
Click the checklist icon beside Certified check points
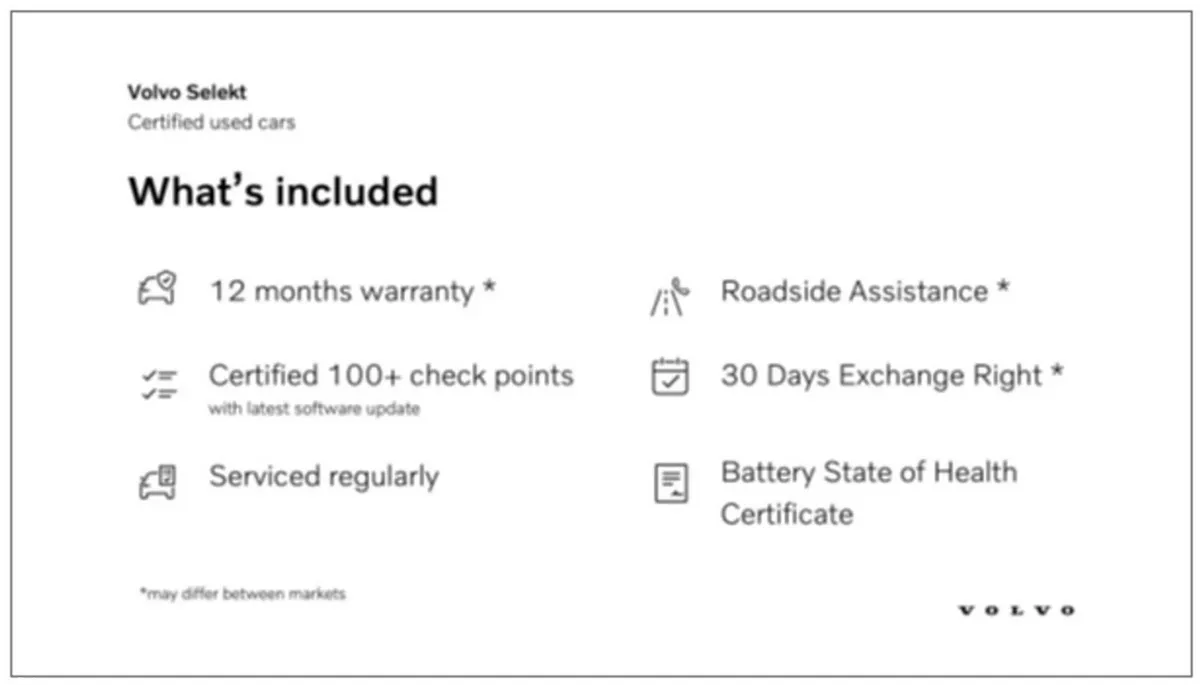click(x=158, y=384)
